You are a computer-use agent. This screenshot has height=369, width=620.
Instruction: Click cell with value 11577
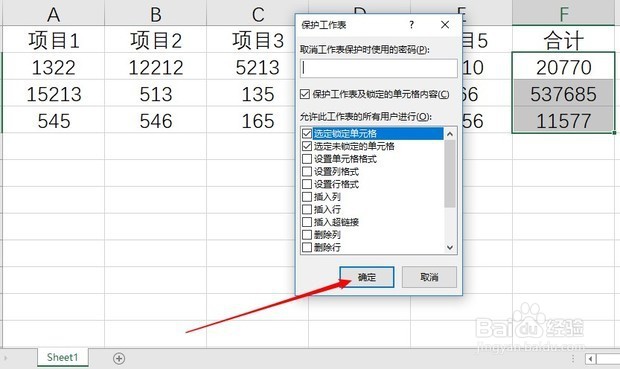[563, 120]
